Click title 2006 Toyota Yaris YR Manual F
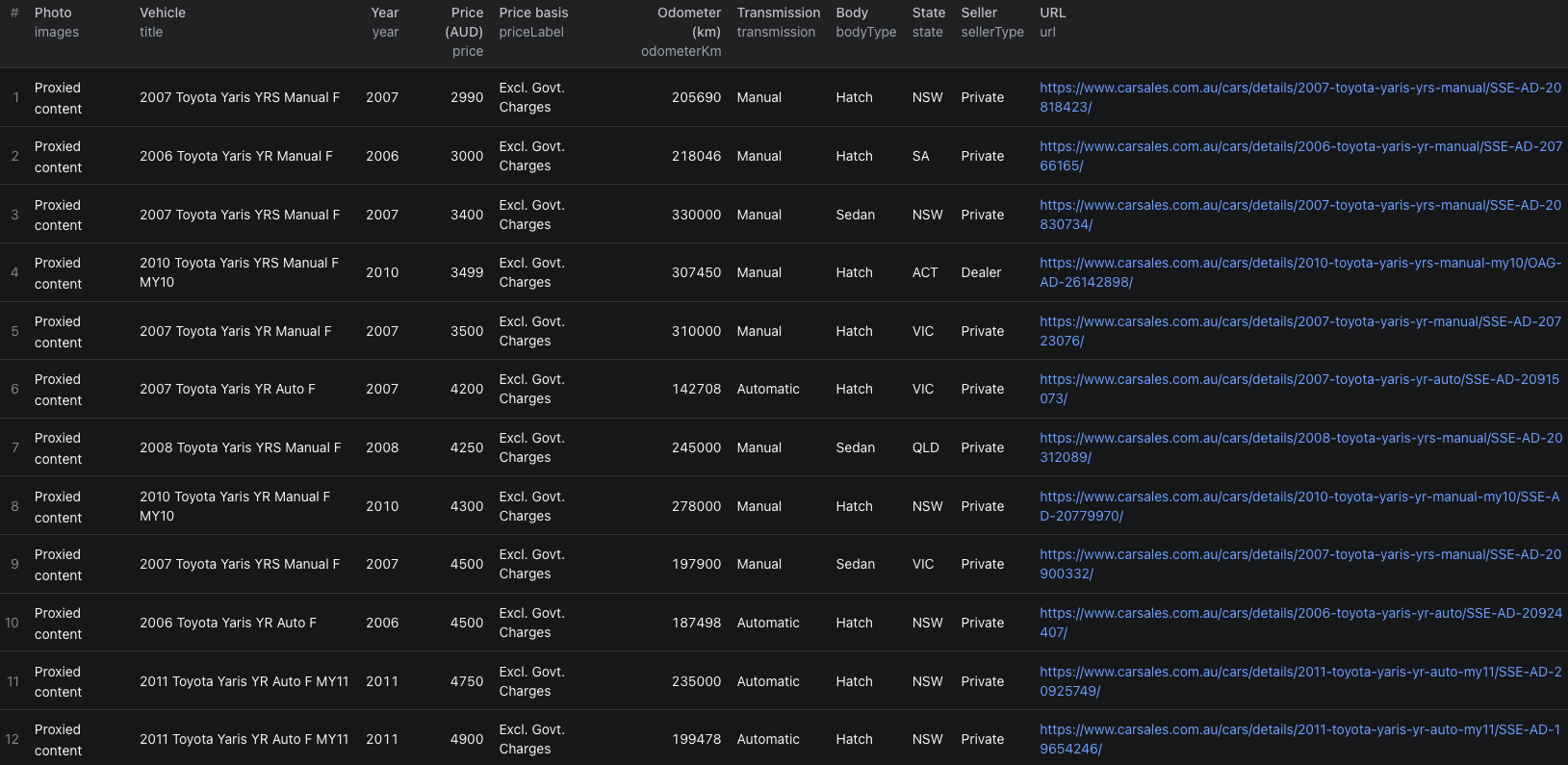 coord(236,156)
